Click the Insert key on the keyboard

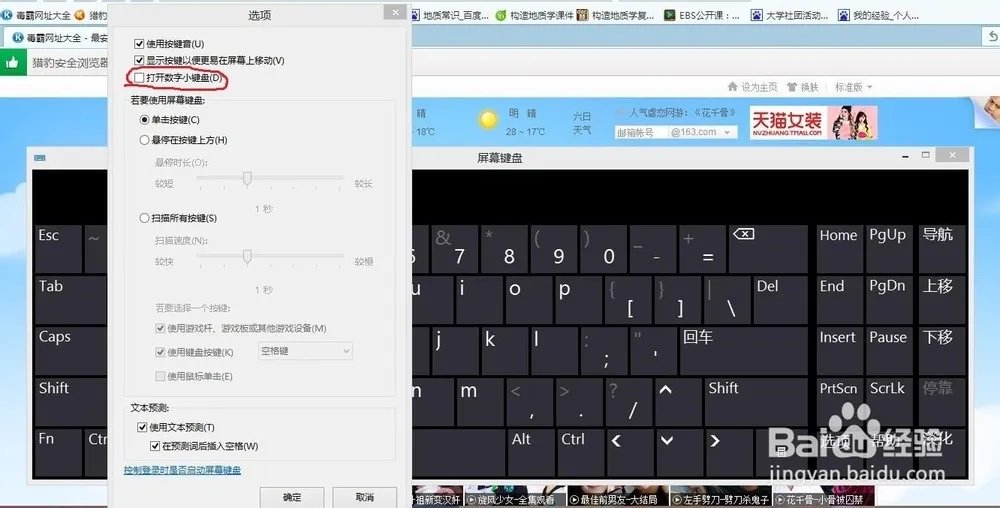click(x=839, y=351)
